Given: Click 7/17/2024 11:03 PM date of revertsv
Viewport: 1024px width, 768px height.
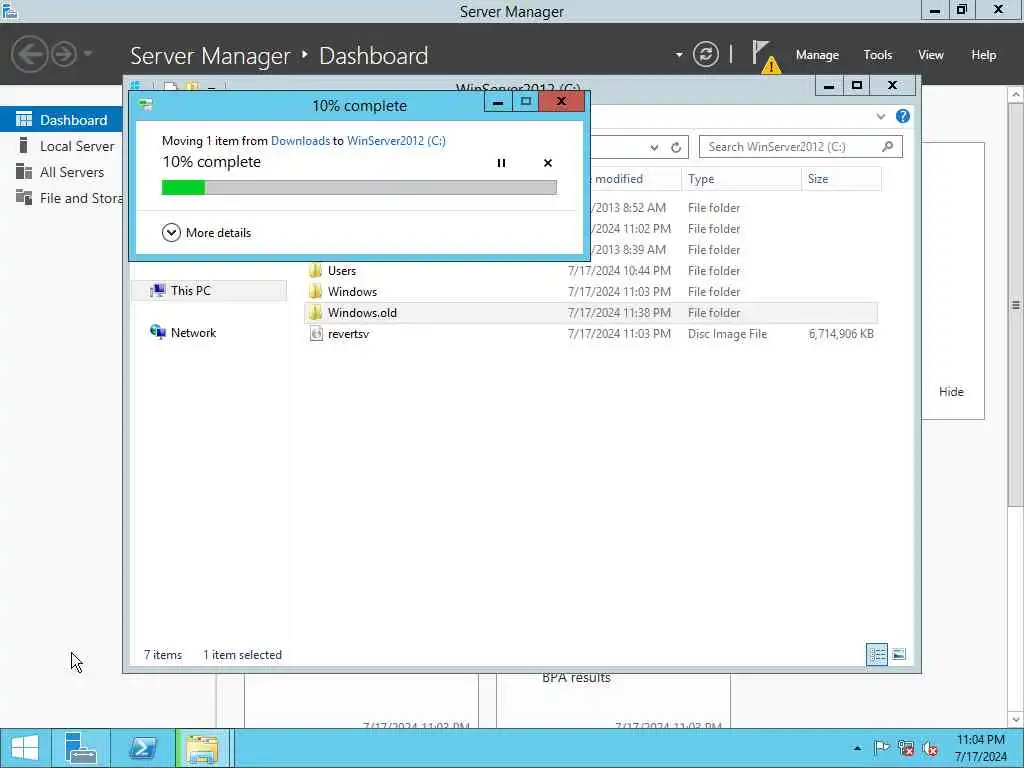Looking at the screenshot, I should click(x=619, y=334).
